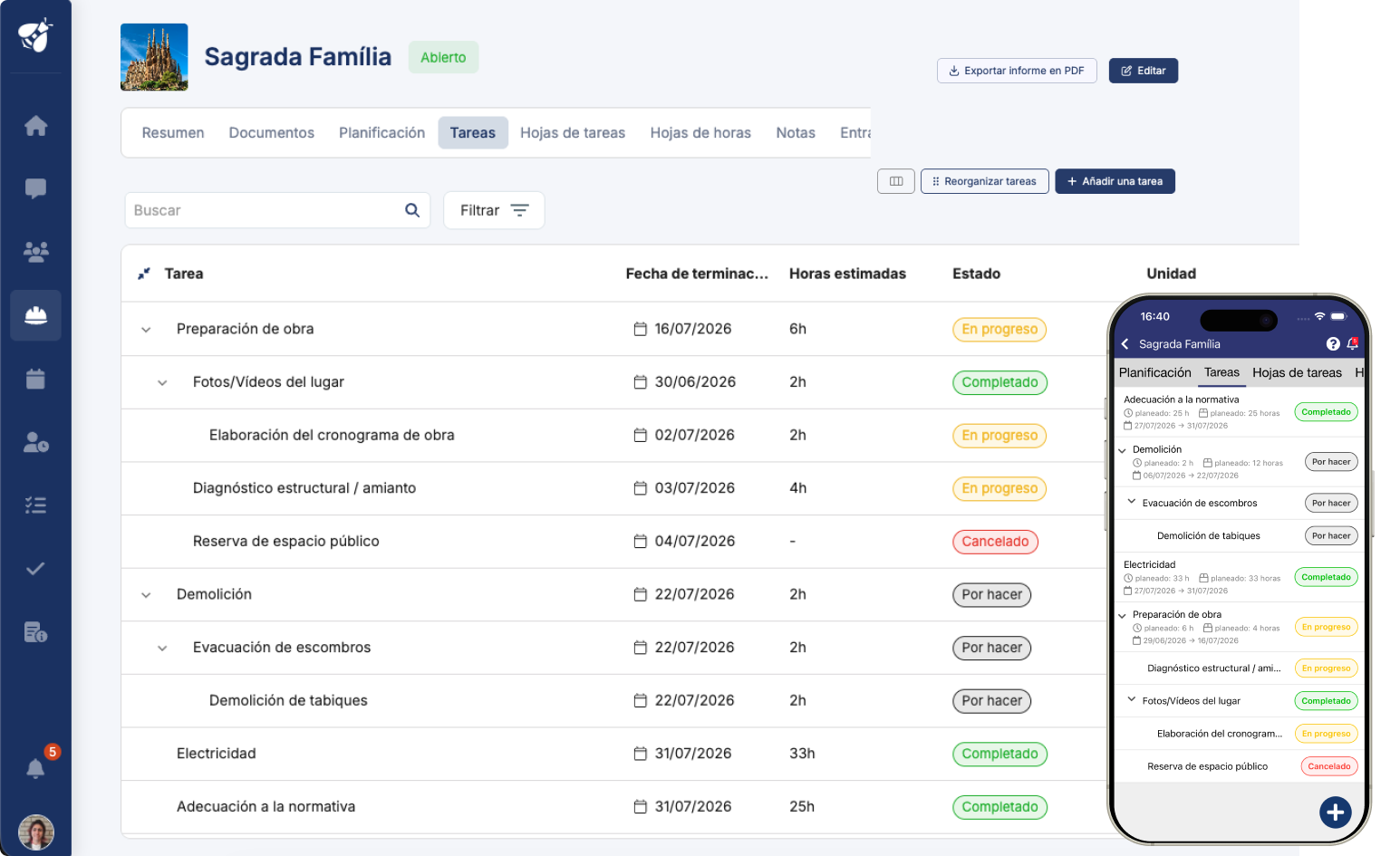Tap the phone notification bell icon

[x=1352, y=344]
